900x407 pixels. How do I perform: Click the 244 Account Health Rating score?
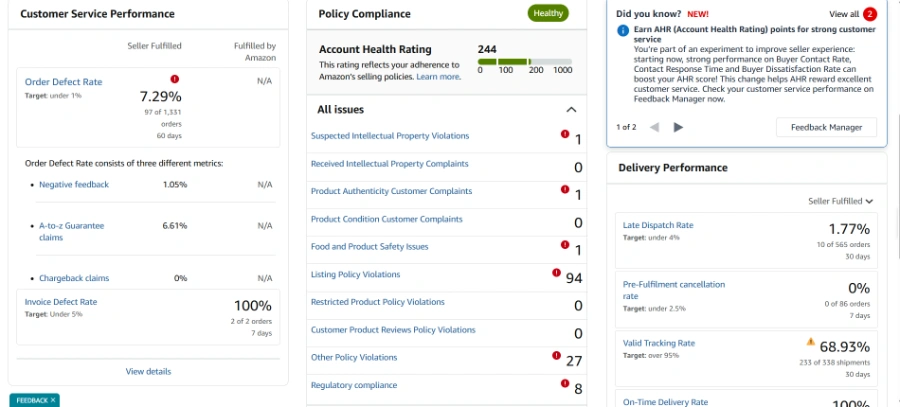click(487, 49)
